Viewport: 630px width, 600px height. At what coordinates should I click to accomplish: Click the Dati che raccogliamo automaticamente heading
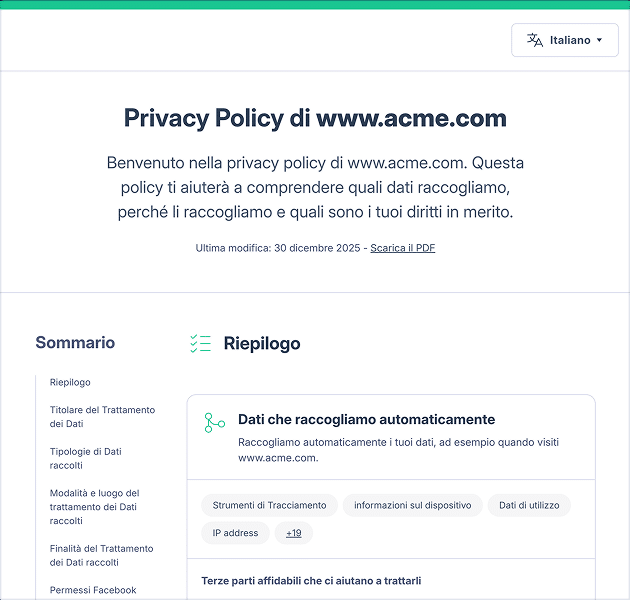(x=366, y=420)
